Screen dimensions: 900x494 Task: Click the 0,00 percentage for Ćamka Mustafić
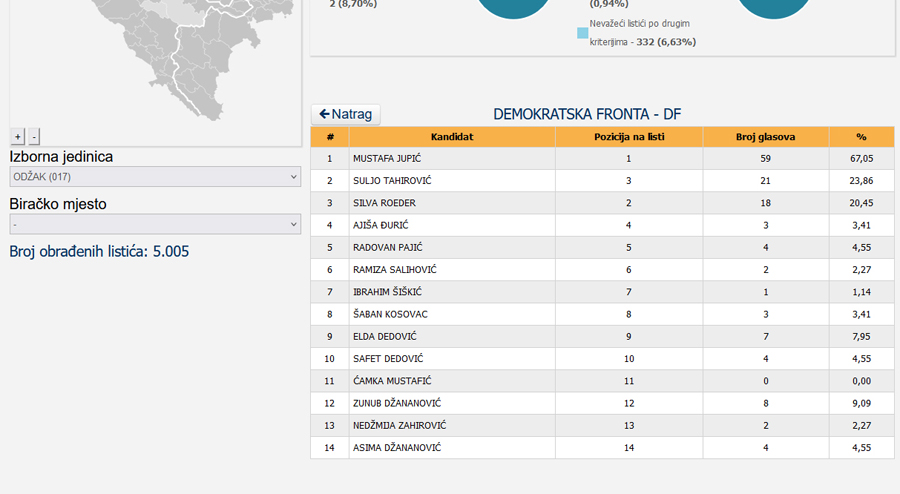pyautogui.click(x=862, y=381)
